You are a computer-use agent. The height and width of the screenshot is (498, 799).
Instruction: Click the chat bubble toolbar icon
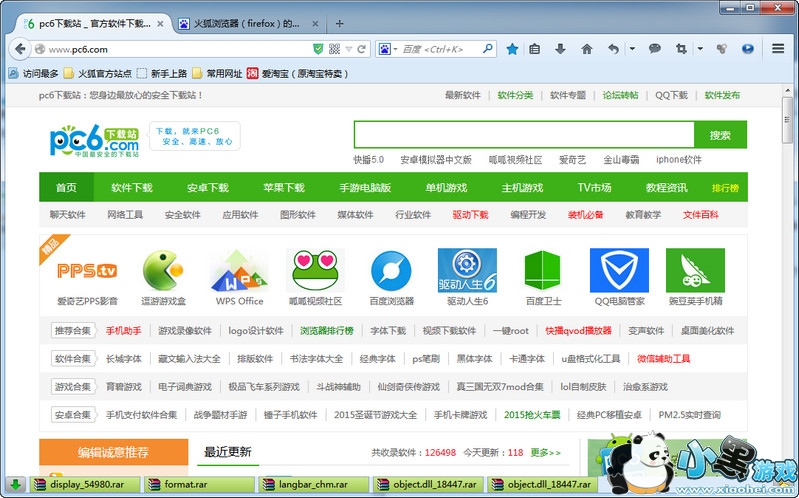coord(654,48)
